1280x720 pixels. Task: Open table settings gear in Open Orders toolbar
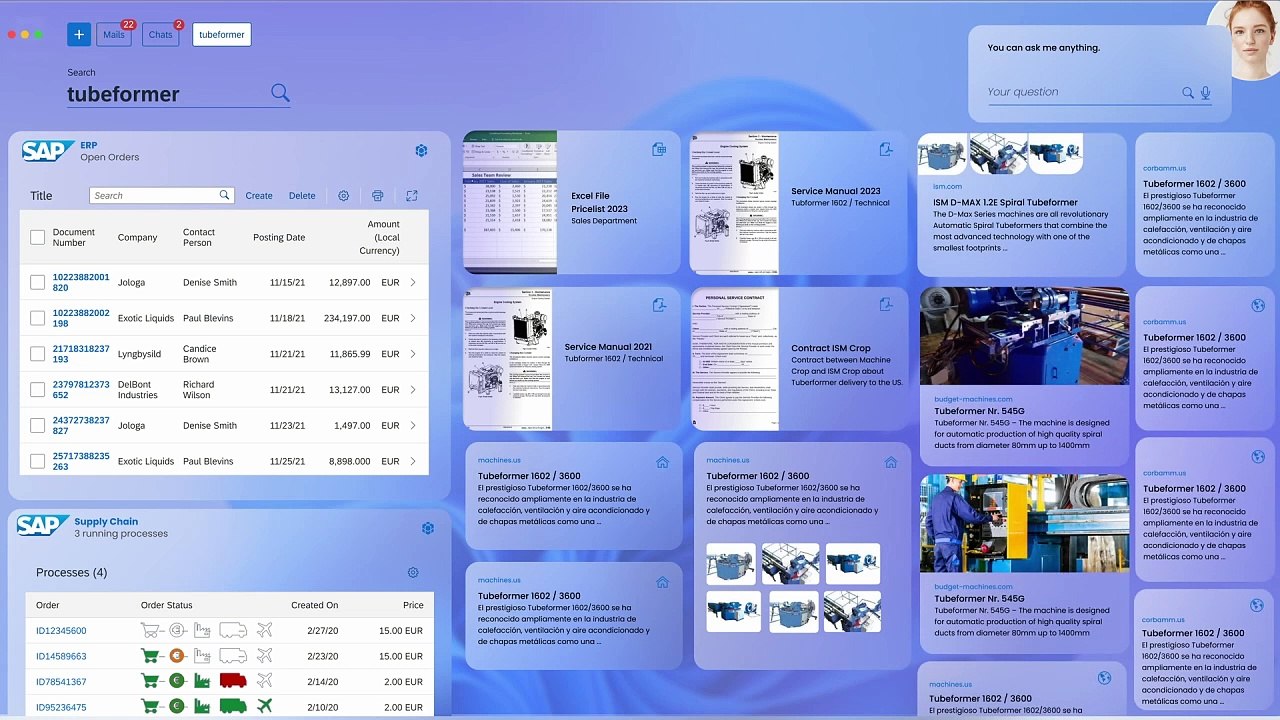click(x=343, y=196)
